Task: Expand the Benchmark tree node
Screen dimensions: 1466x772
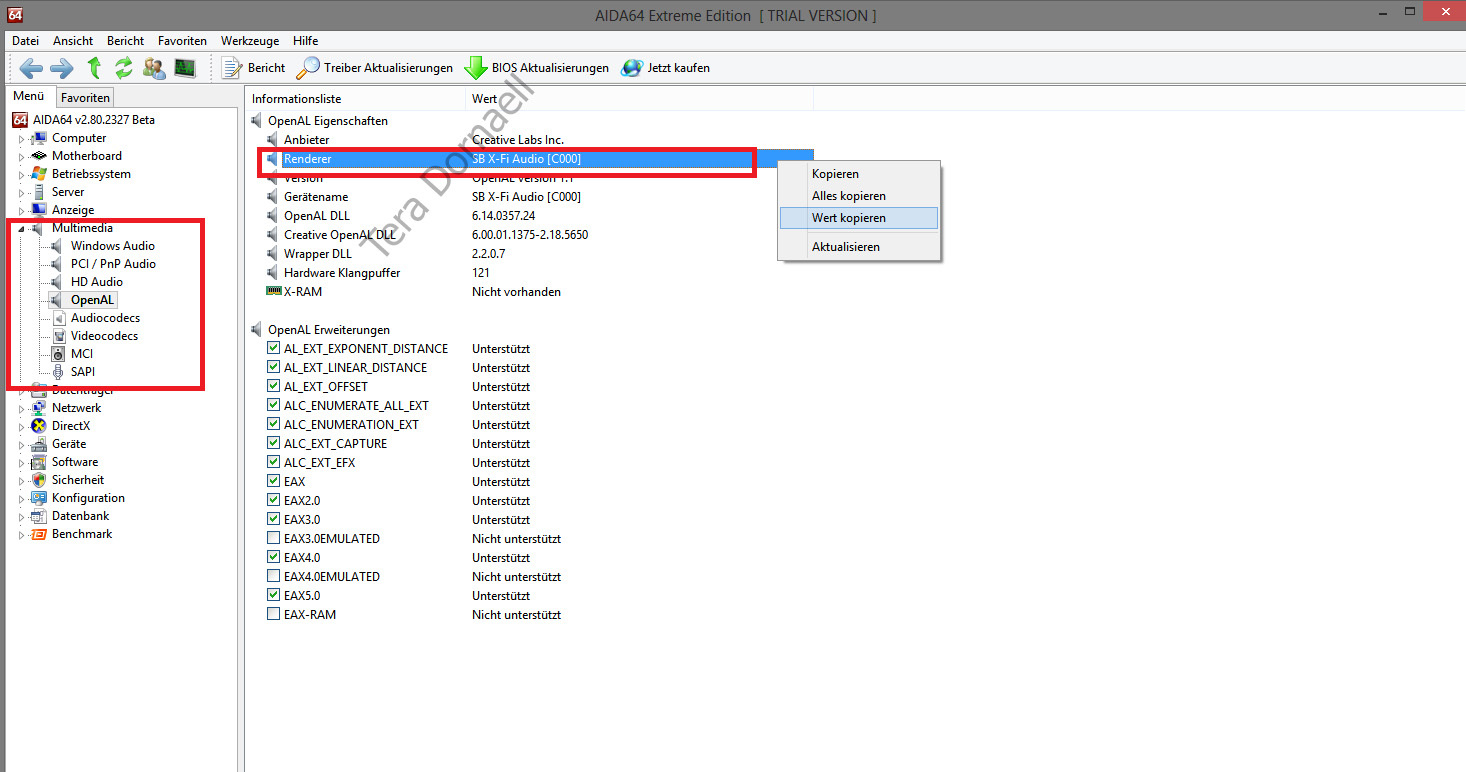Action: point(22,535)
